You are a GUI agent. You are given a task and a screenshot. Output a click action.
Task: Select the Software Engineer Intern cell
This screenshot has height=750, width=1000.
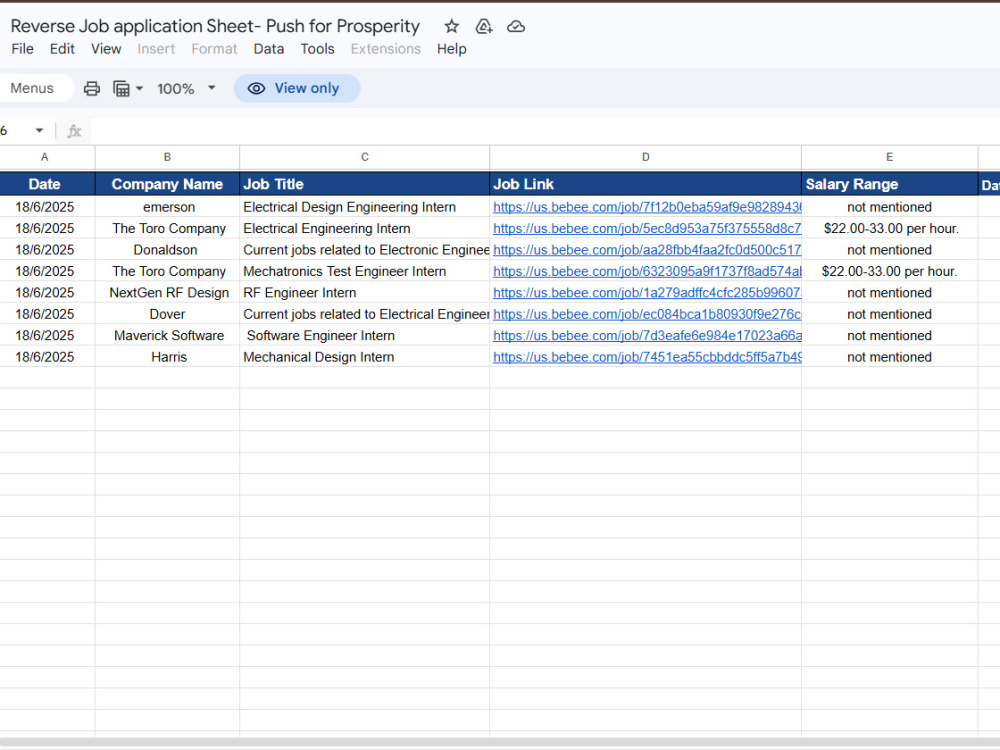(364, 335)
